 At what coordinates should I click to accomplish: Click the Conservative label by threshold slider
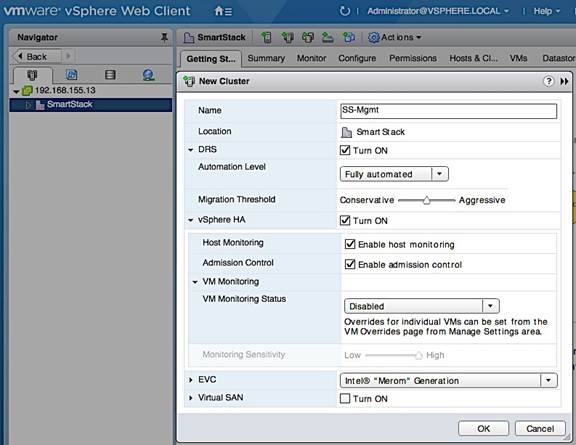click(x=367, y=200)
